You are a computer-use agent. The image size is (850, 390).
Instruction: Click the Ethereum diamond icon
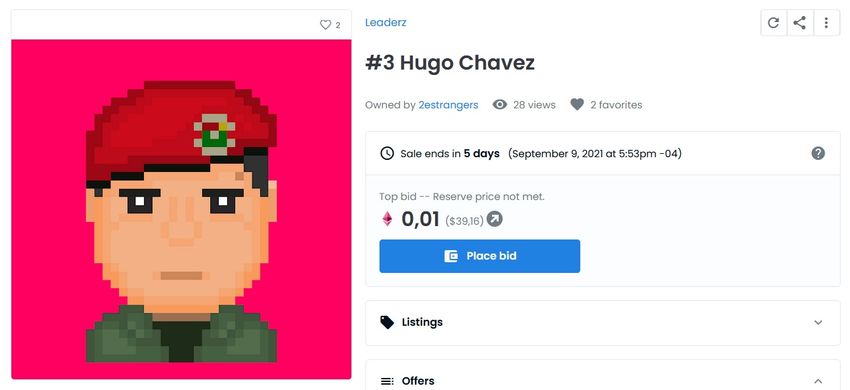point(387,219)
